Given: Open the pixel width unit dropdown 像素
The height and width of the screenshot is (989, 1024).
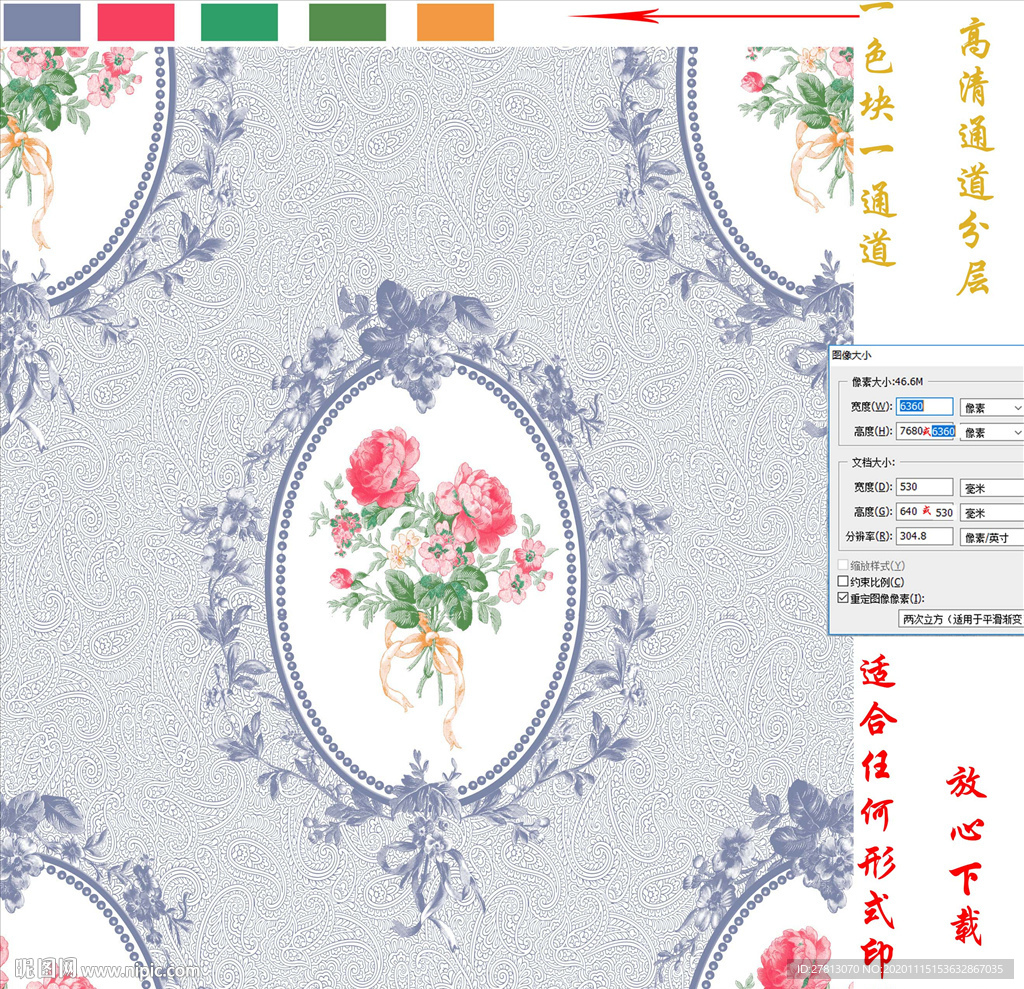Looking at the screenshot, I should 991,408.
